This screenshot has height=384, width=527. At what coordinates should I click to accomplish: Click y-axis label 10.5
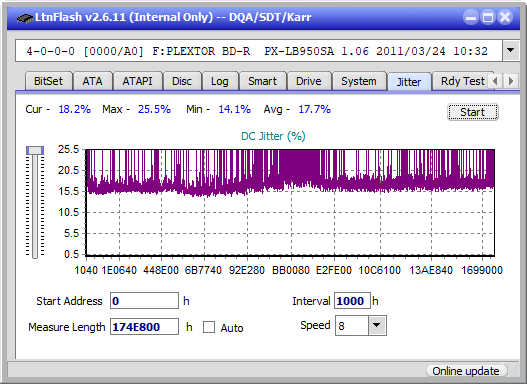pyautogui.click(x=69, y=212)
